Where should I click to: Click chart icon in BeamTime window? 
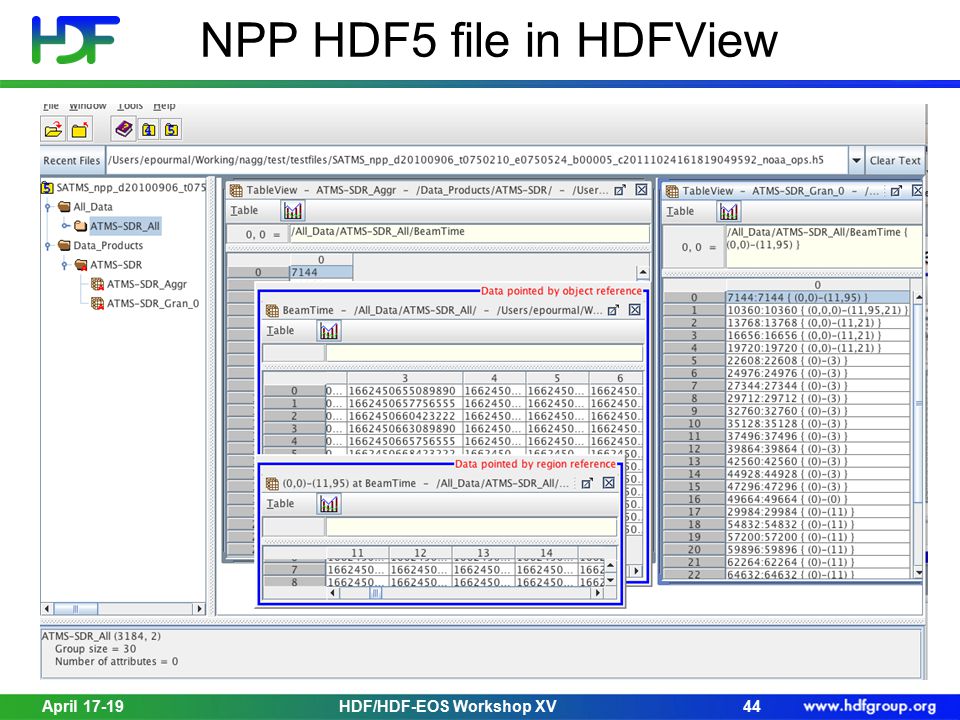[x=329, y=331]
